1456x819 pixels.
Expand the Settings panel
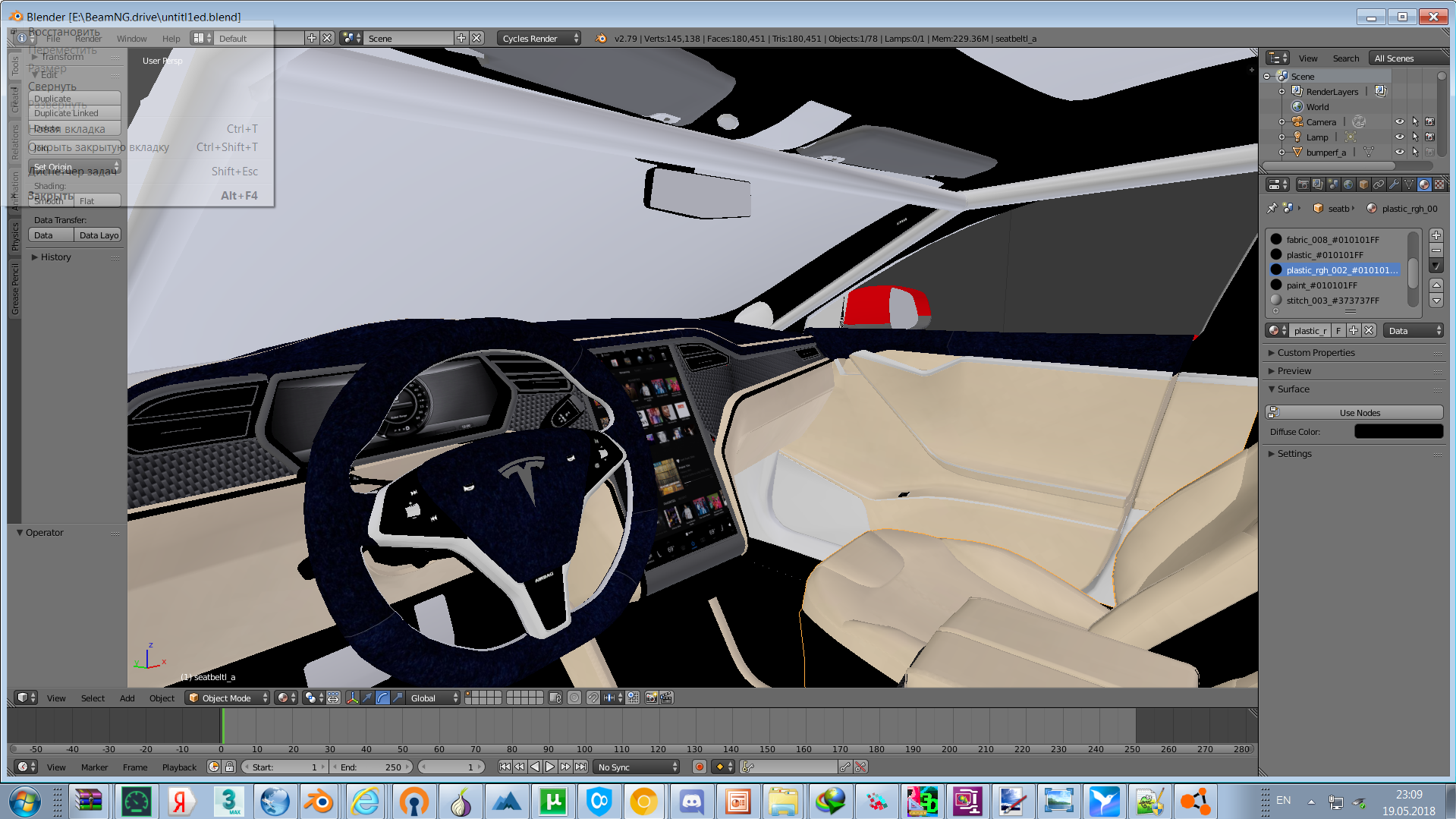[1294, 453]
